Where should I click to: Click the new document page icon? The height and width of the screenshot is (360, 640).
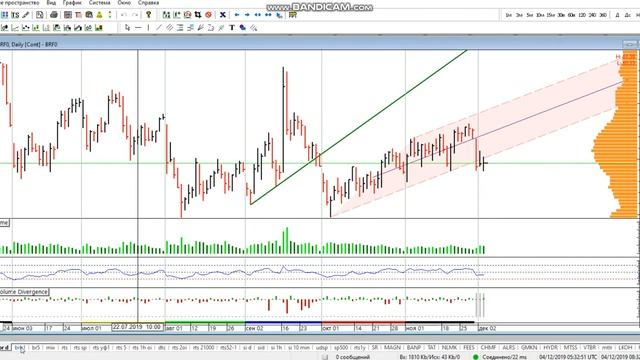point(40,15)
